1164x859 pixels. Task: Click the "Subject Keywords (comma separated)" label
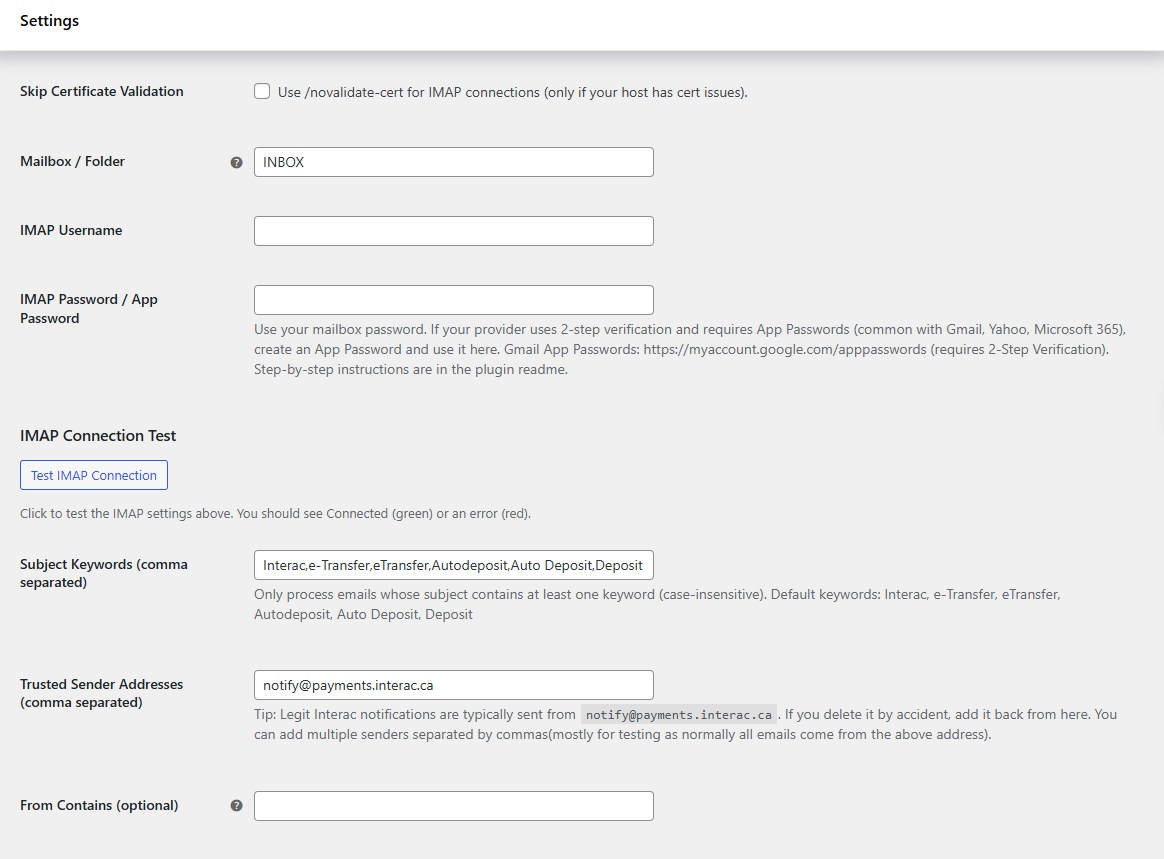pyautogui.click(x=103, y=573)
